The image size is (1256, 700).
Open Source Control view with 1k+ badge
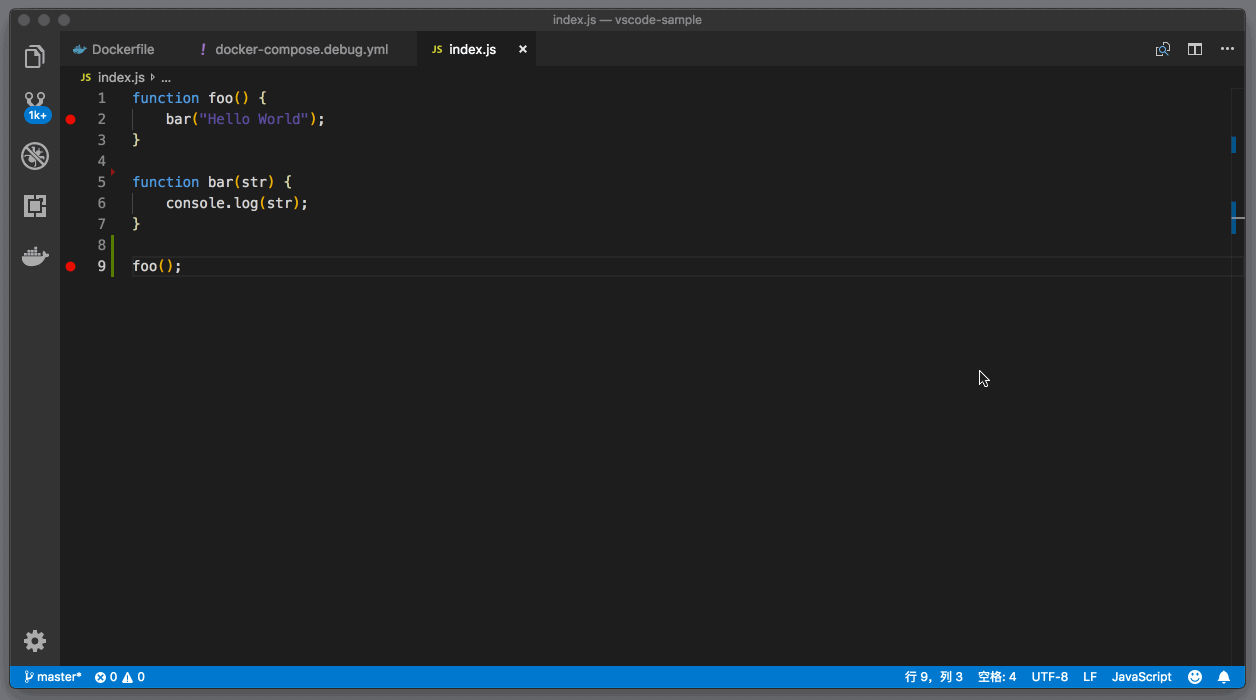(x=36, y=106)
